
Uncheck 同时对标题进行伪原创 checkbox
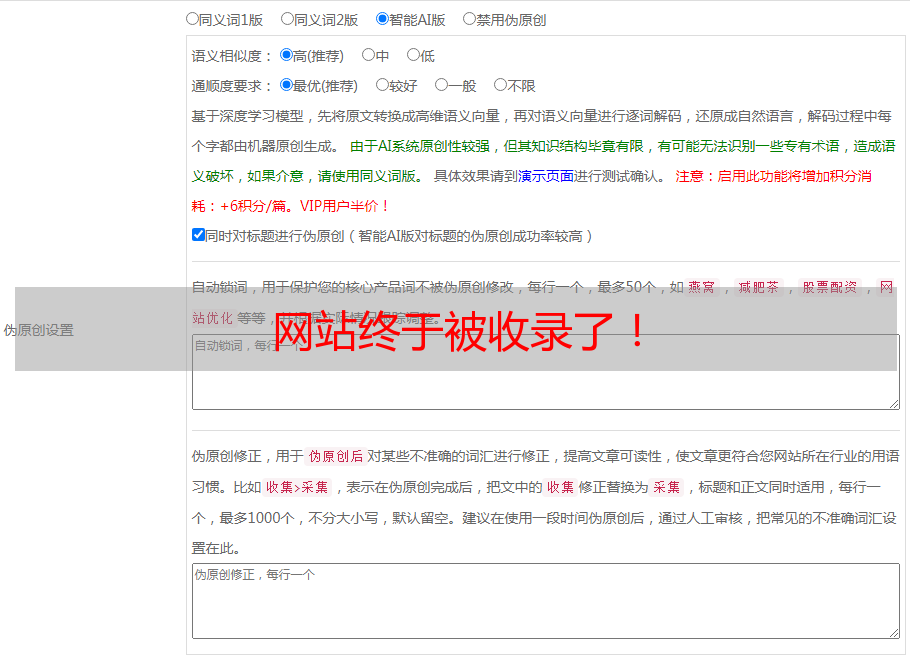tap(198, 235)
